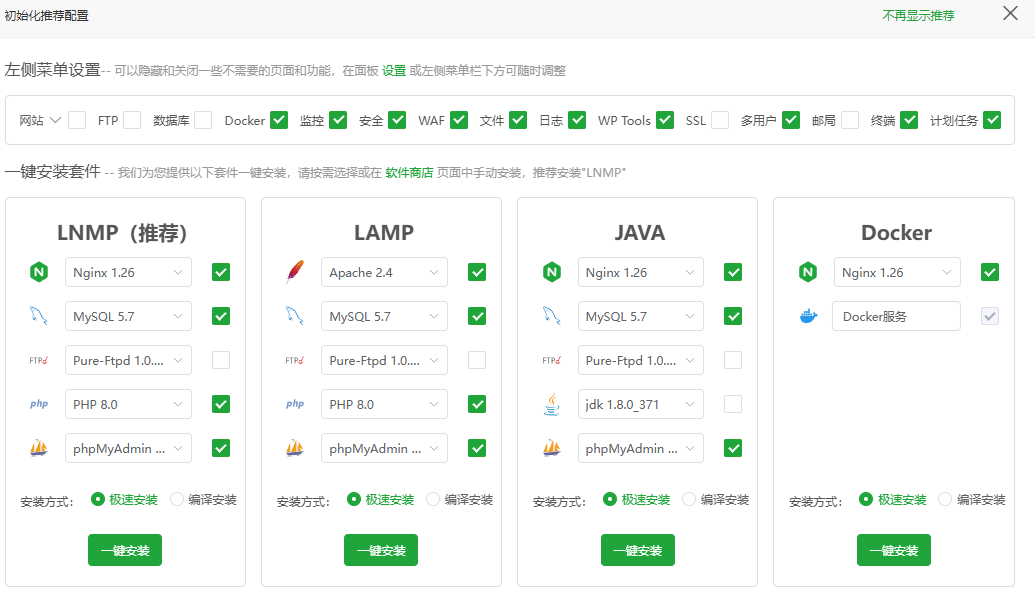Click the PHP icon in the LNMP card
The image size is (1035, 600).
(39, 404)
